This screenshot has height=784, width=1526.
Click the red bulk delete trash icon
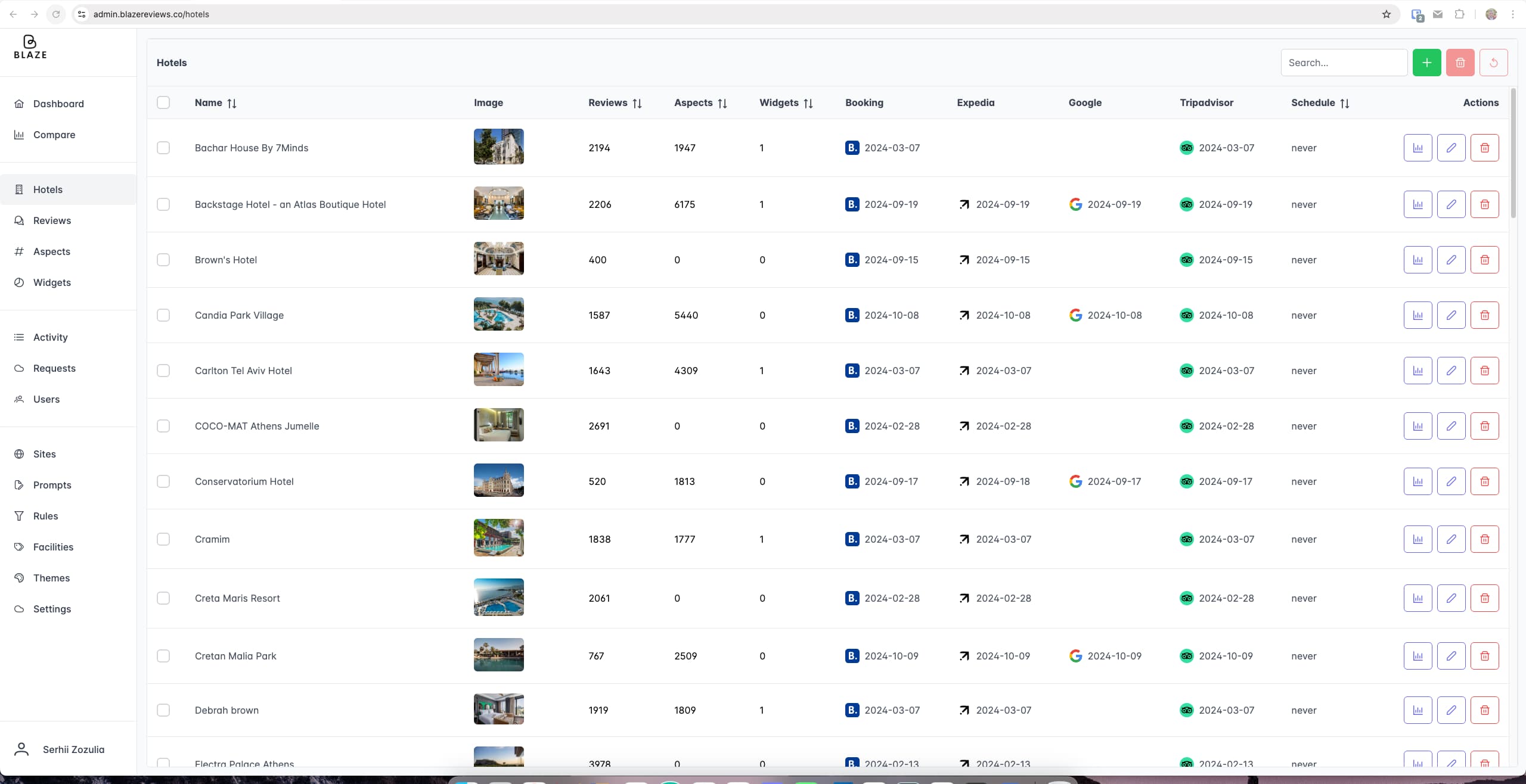pos(1460,63)
